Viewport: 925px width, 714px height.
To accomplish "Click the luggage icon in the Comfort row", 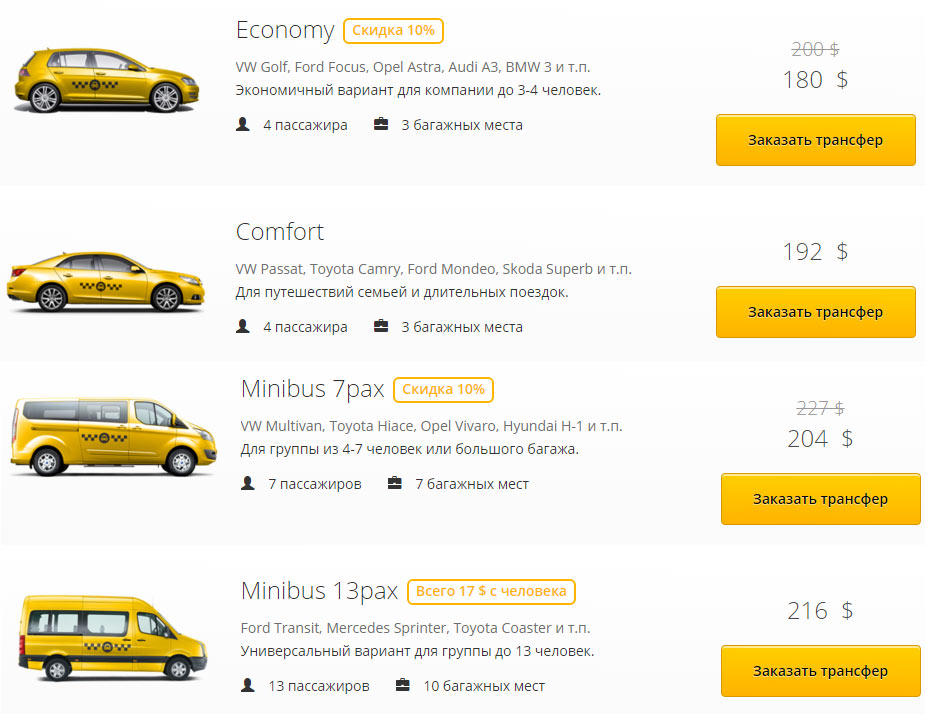I will 381,327.
